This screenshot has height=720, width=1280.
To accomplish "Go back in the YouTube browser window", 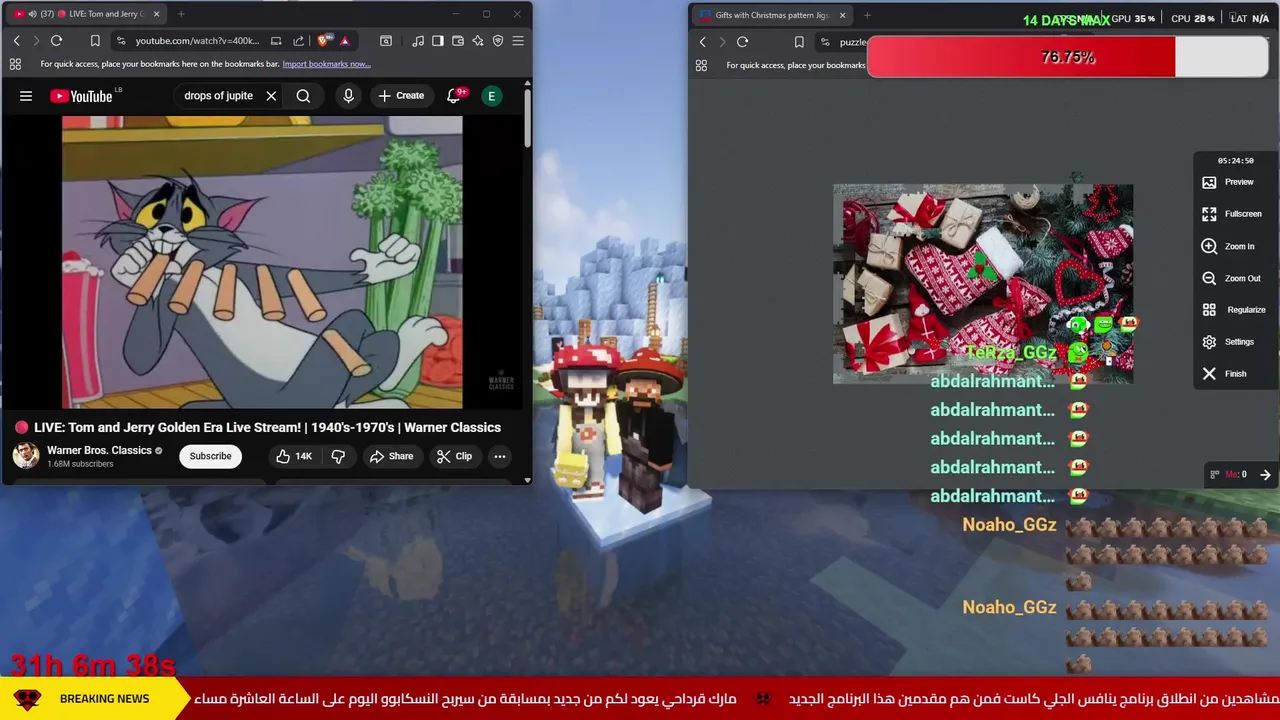I will tap(16, 41).
